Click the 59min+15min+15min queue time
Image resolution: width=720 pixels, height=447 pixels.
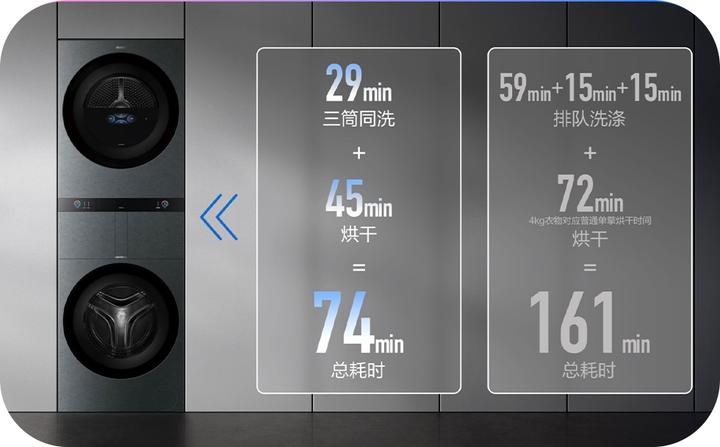tap(589, 89)
